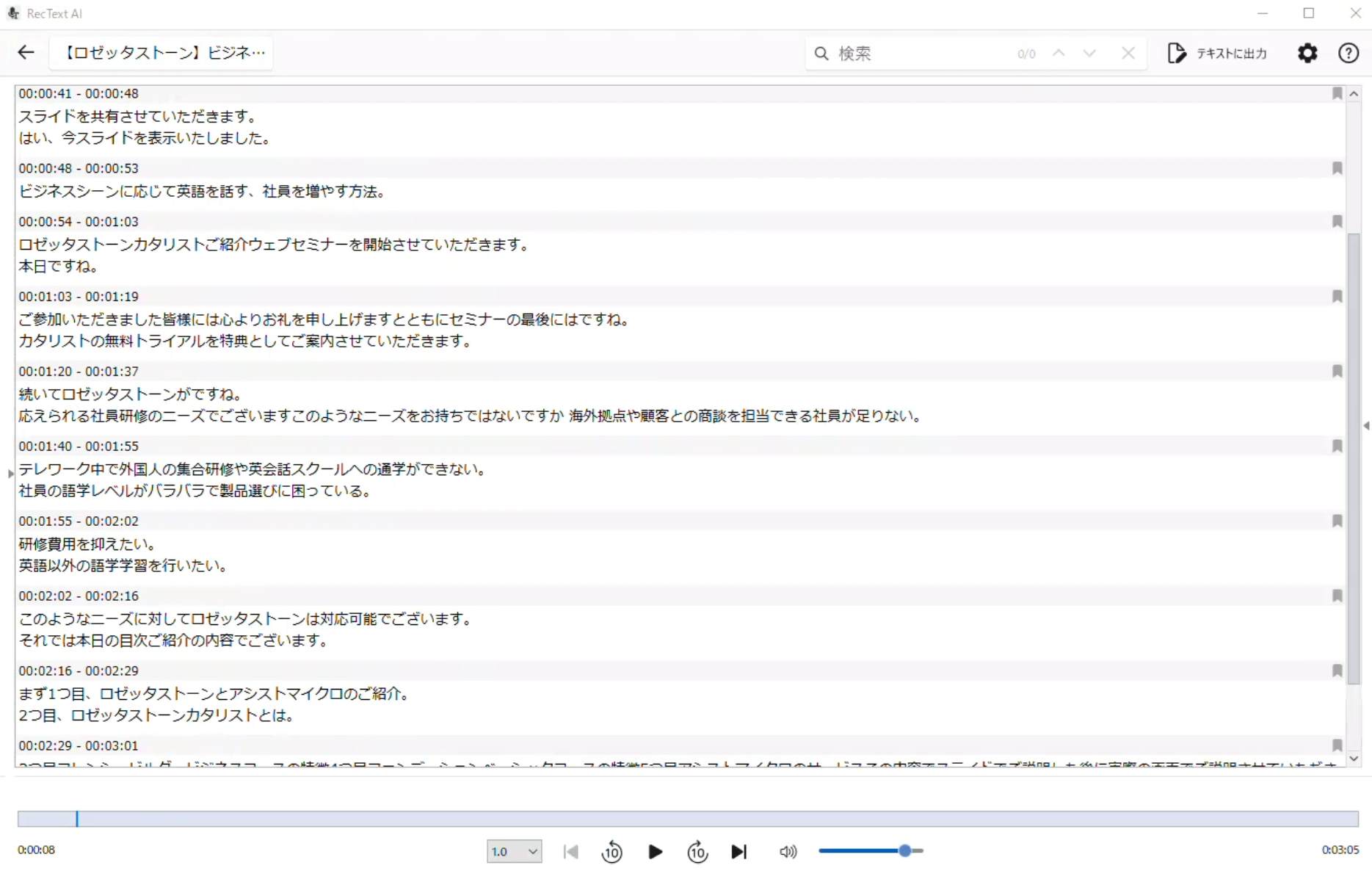Click line スライドを共有させていただきます。
The height and width of the screenshot is (871, 1372).
[x=138, y=116]
